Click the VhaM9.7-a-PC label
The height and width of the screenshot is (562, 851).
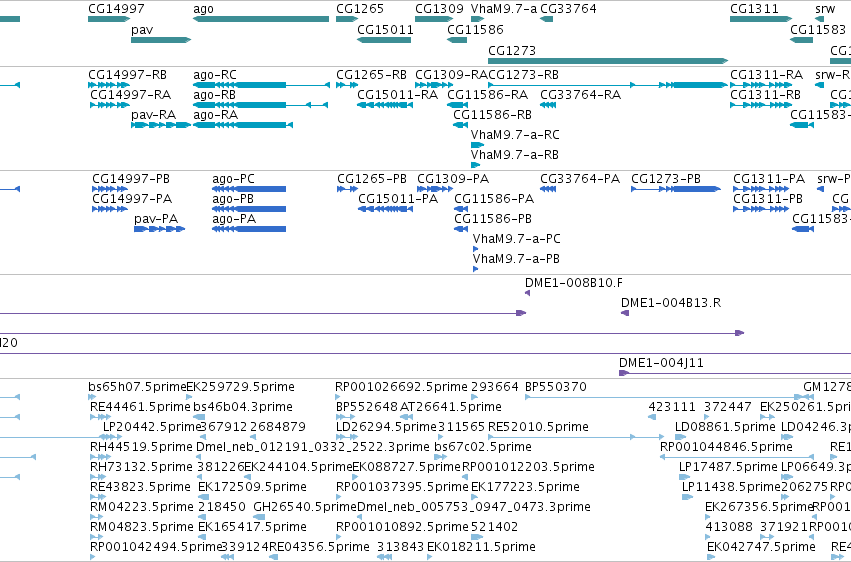(517, 239)
